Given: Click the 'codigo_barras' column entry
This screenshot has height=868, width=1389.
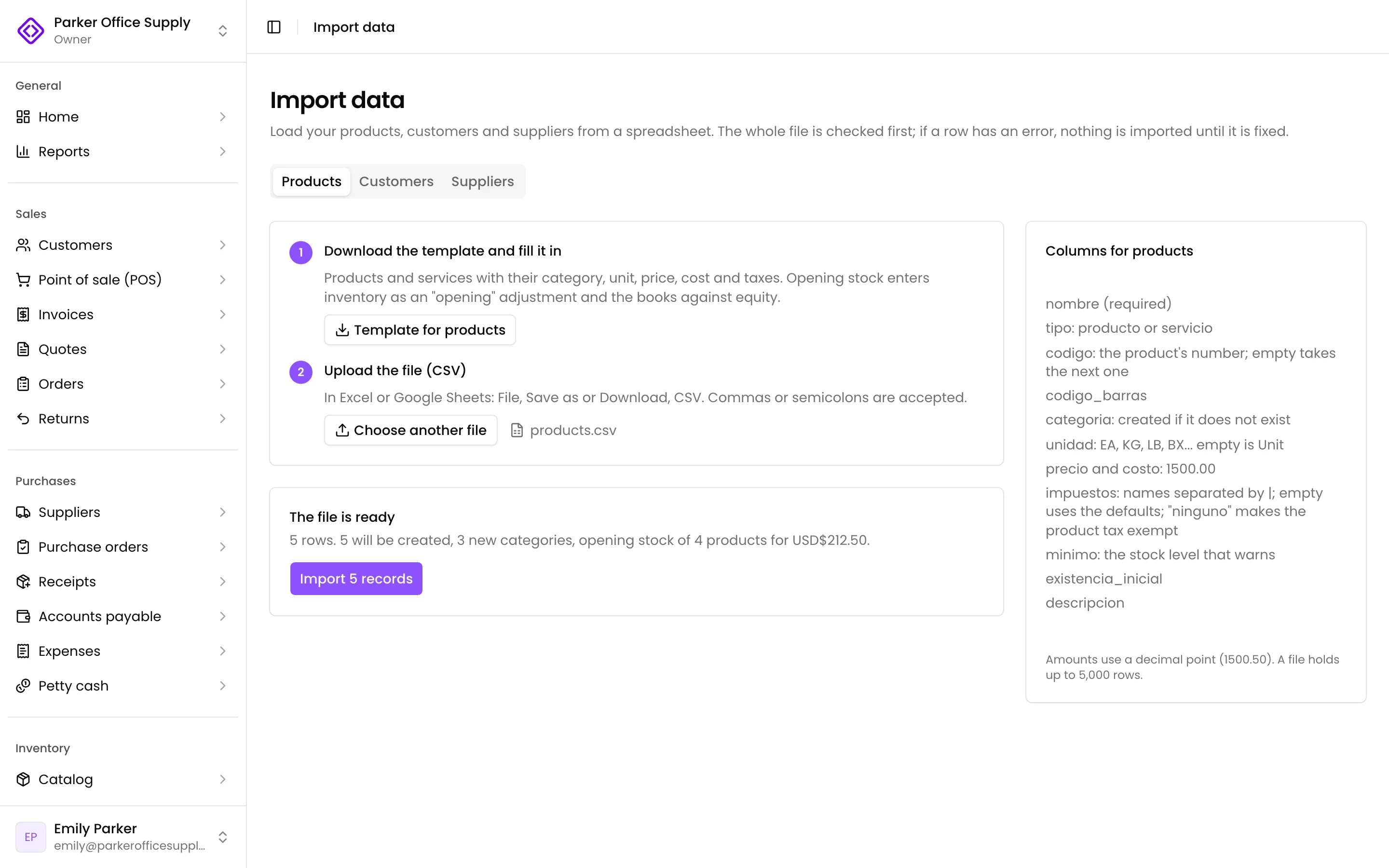Looking at the screenshot, I should [1096, 395].
